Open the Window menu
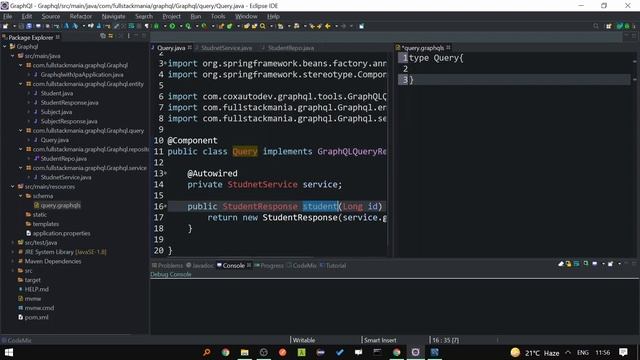The image size is (640, 360). point(246,16)
